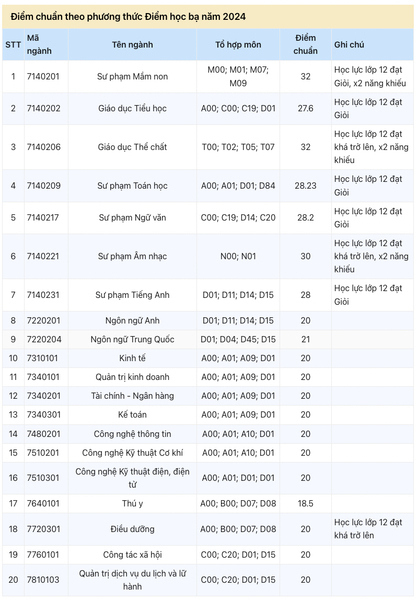Select the Điều dưỡng major name
This screenshot has height=600, width=418.
click(x=132, y=529)
